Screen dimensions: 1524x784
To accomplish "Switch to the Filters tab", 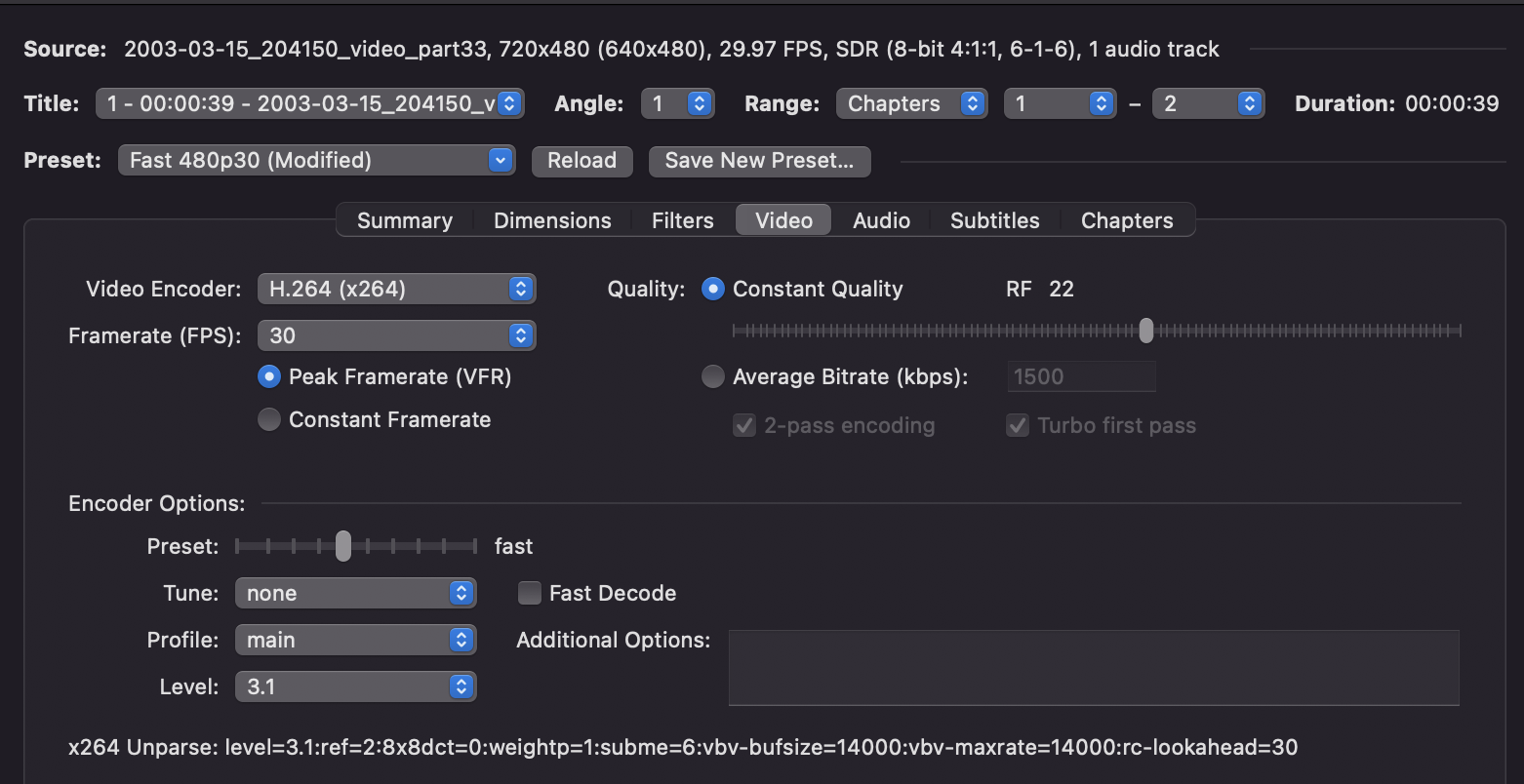I will click(683, 220).
